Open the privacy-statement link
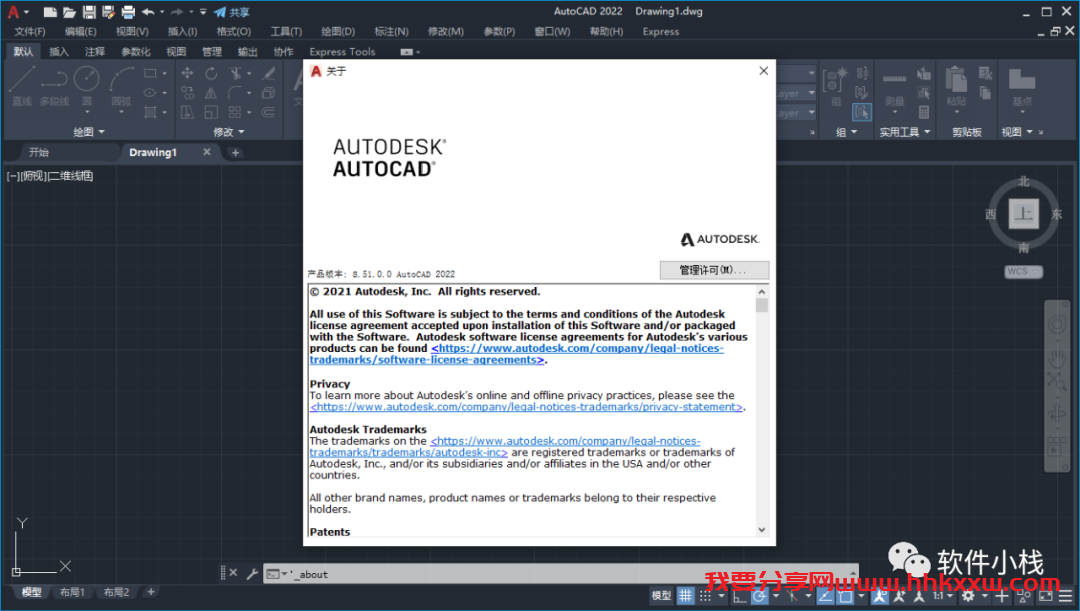This screenshot has width=1080, height=611. point(526,407)
